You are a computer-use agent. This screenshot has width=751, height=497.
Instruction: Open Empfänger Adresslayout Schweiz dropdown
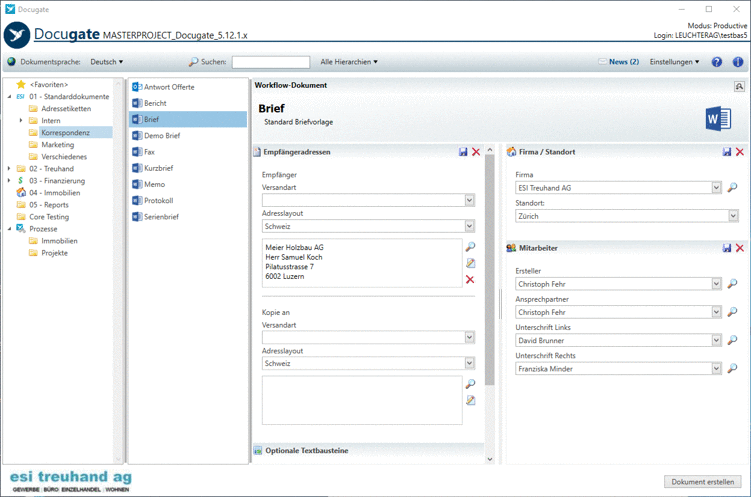tap(469, 226)
